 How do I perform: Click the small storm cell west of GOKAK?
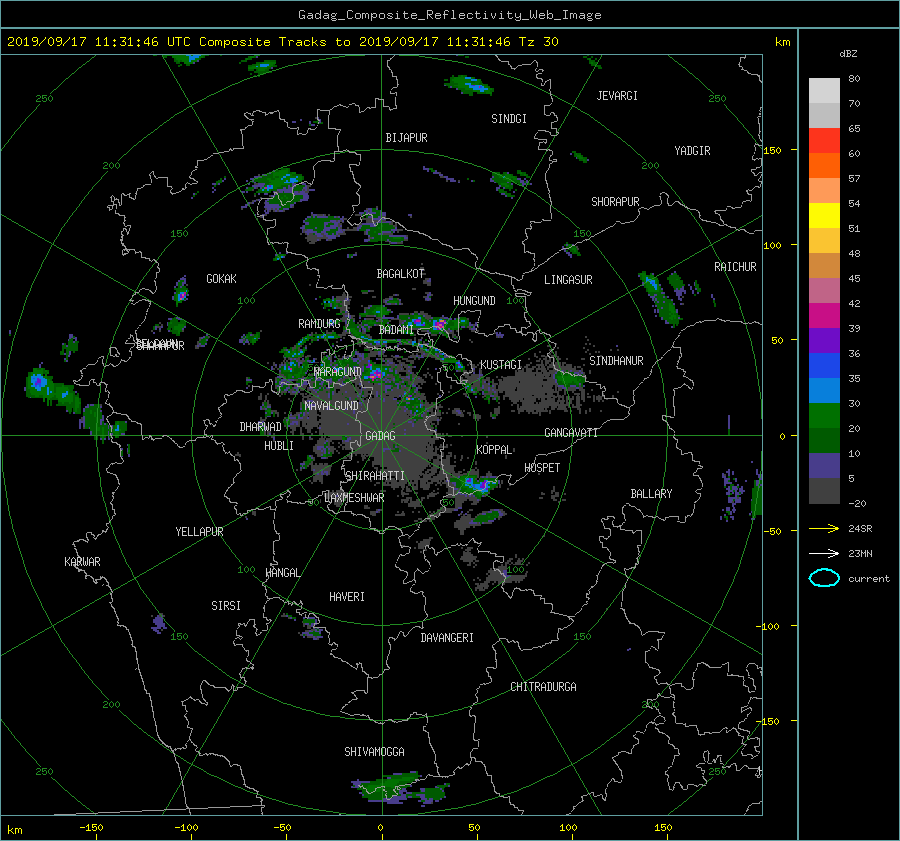[181, 292]
